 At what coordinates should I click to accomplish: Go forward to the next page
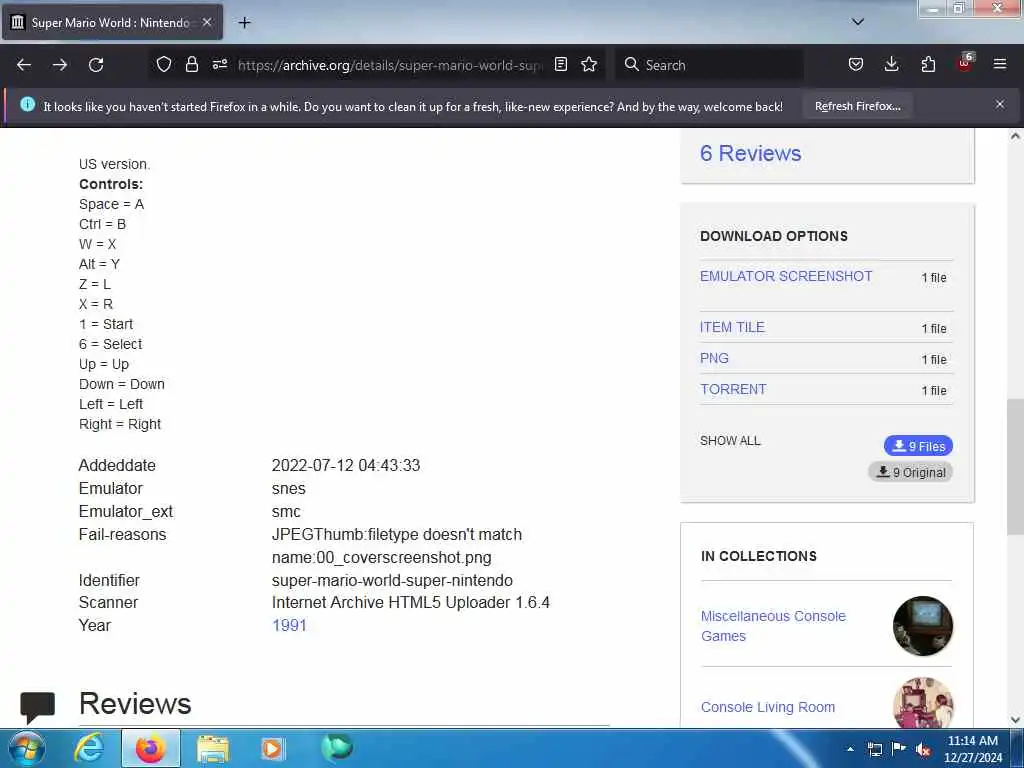coord(59,65)
